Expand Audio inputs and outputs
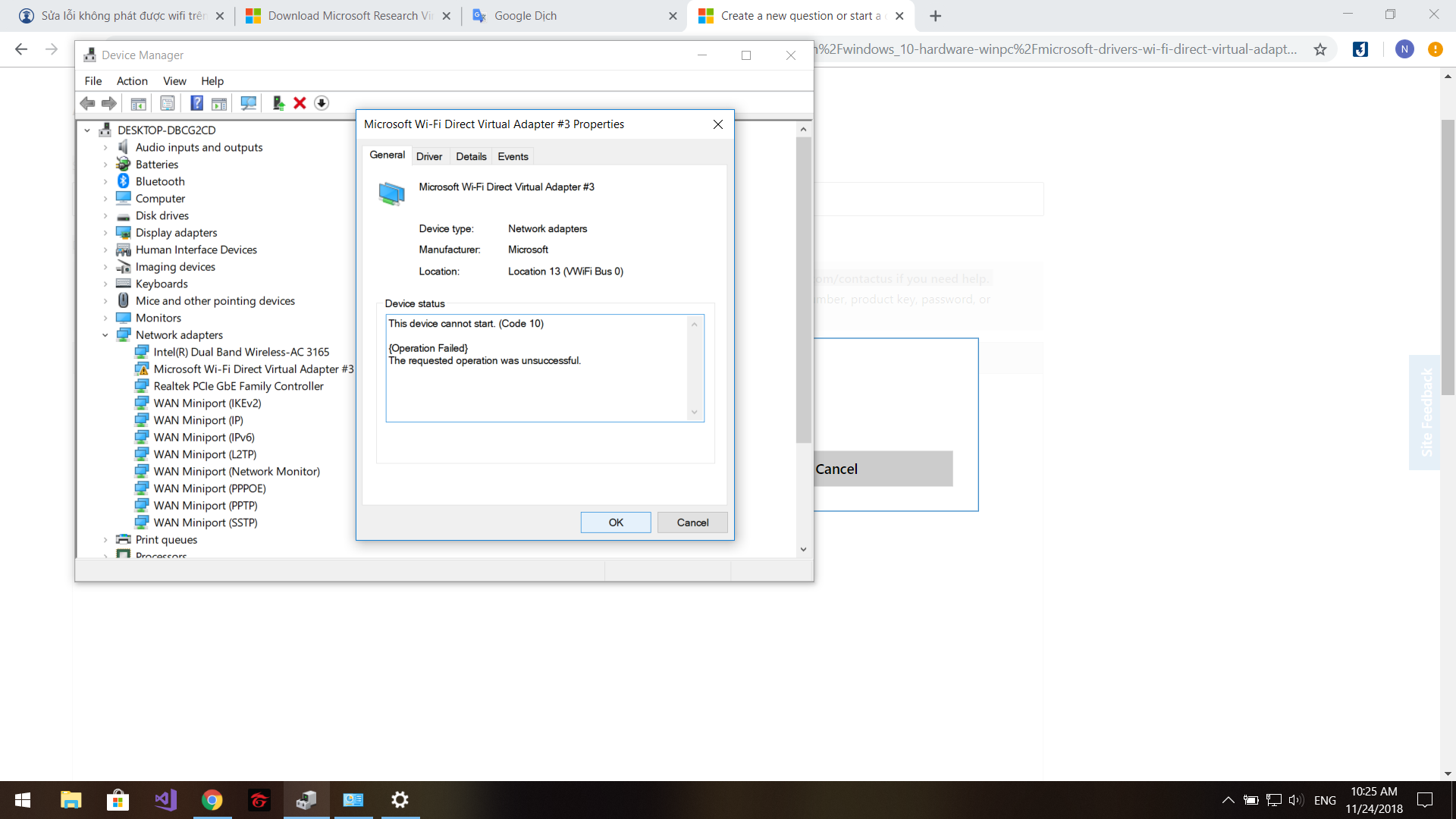The height and width of the screenshot is (819, 1456). pos(105,147)
